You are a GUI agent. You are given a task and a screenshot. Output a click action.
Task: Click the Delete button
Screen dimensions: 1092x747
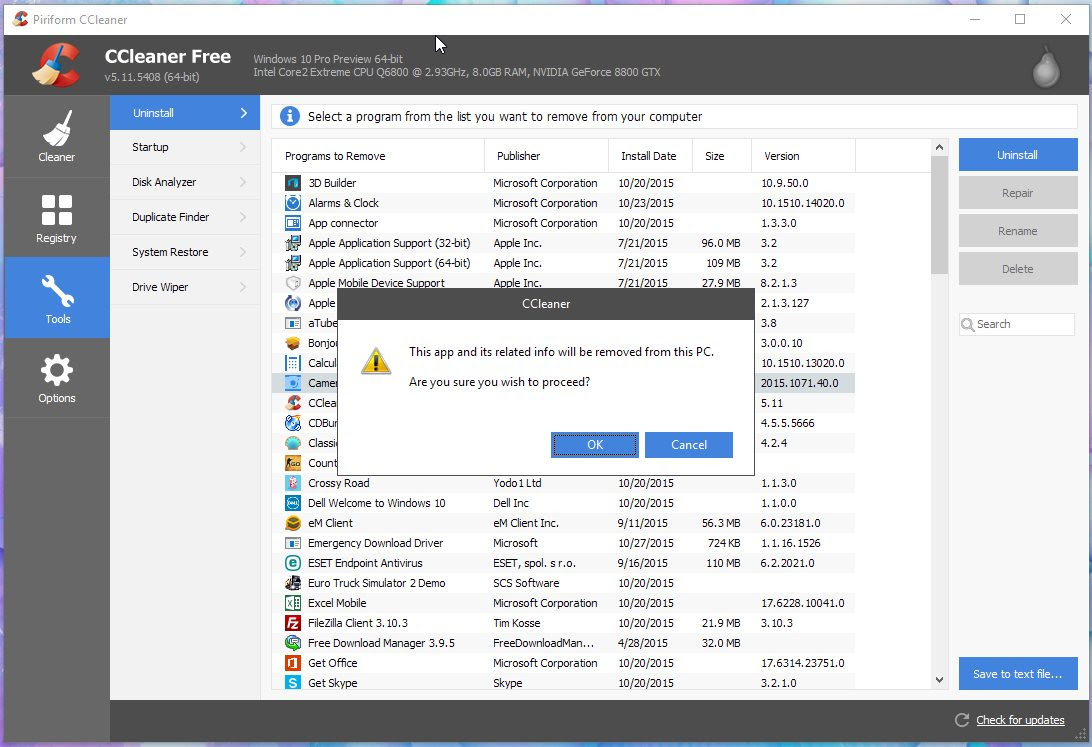(x=1017, y=269)
